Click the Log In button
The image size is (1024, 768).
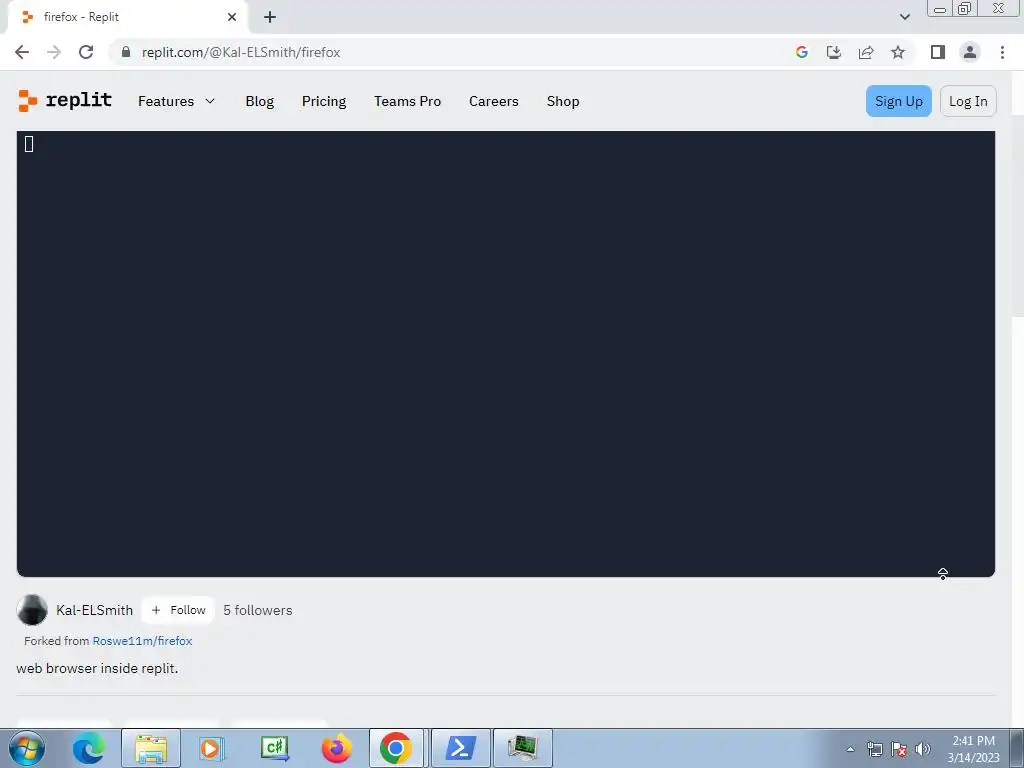tap(968, 101)
